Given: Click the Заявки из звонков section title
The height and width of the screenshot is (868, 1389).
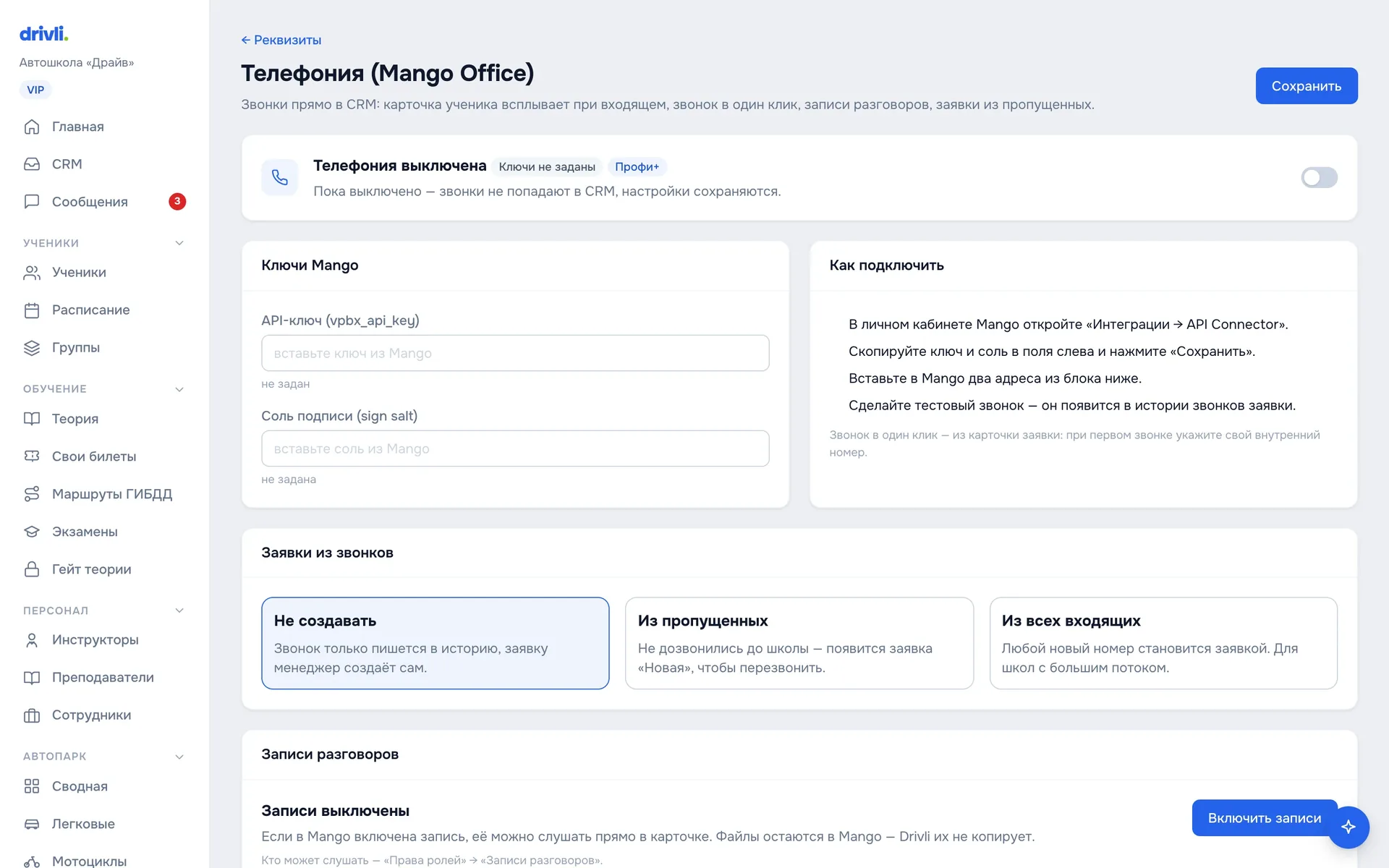Looking at the screenshot, I should pyautogui.click(x=327, y=553).
